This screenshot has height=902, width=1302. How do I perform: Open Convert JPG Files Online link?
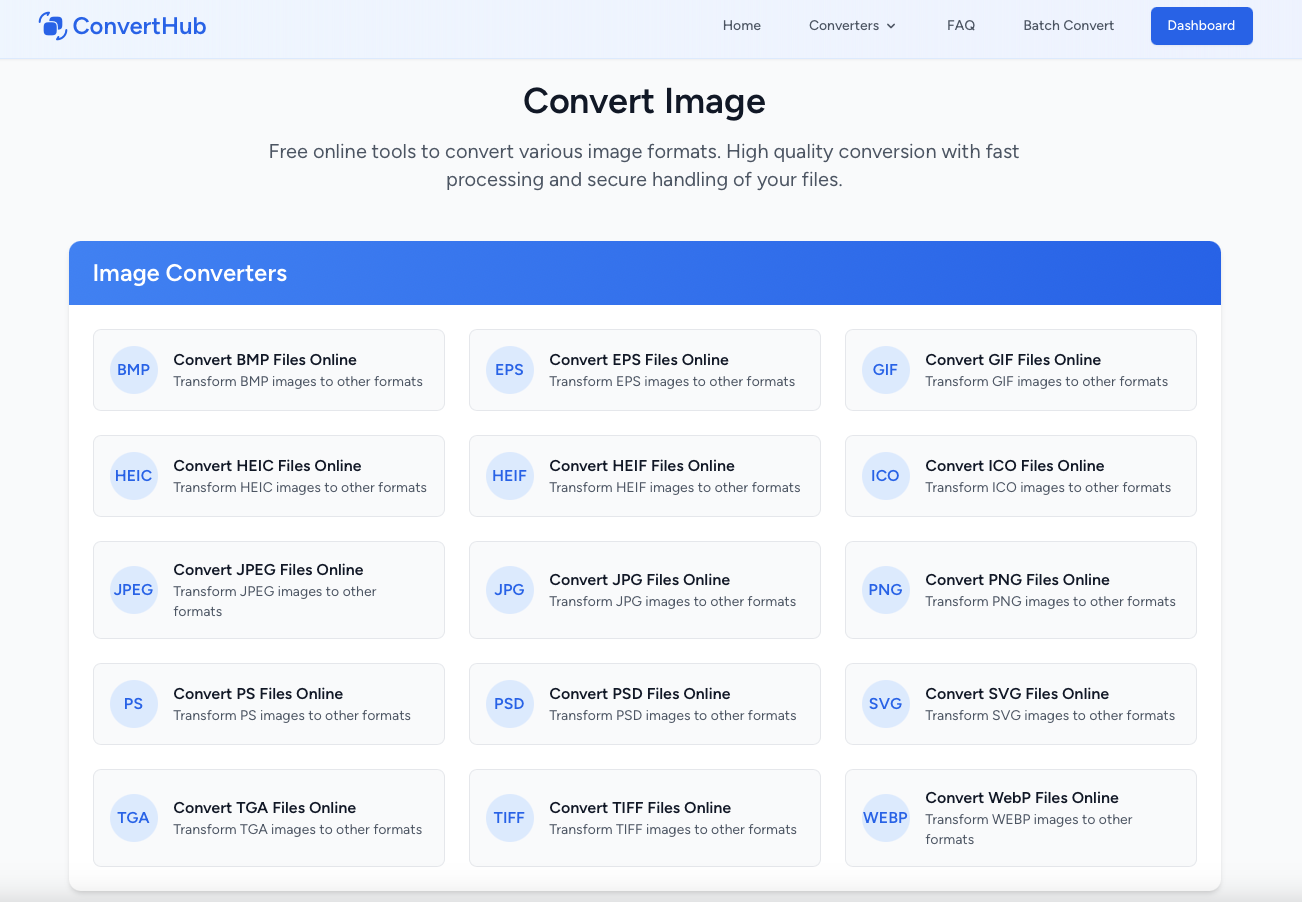click(640, 580)
